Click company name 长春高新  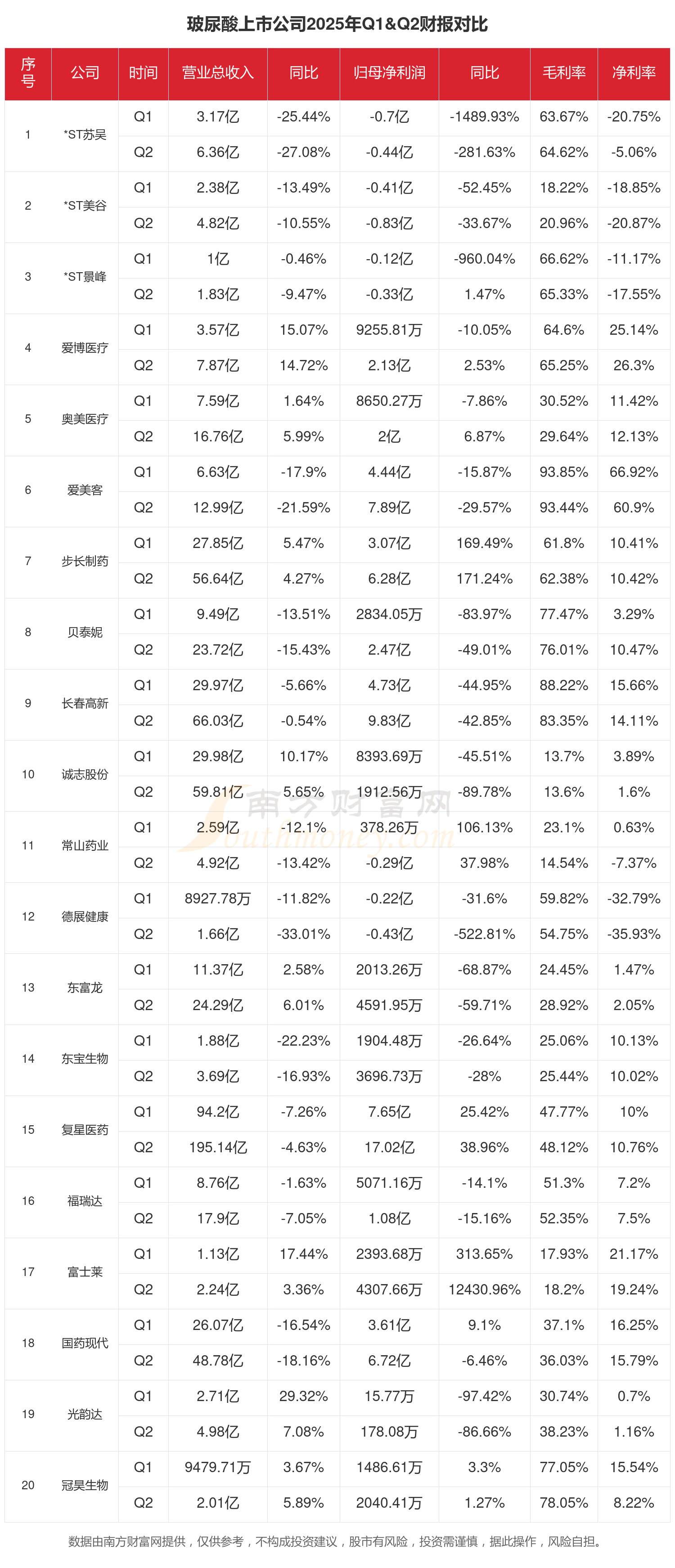click(85, 704)
